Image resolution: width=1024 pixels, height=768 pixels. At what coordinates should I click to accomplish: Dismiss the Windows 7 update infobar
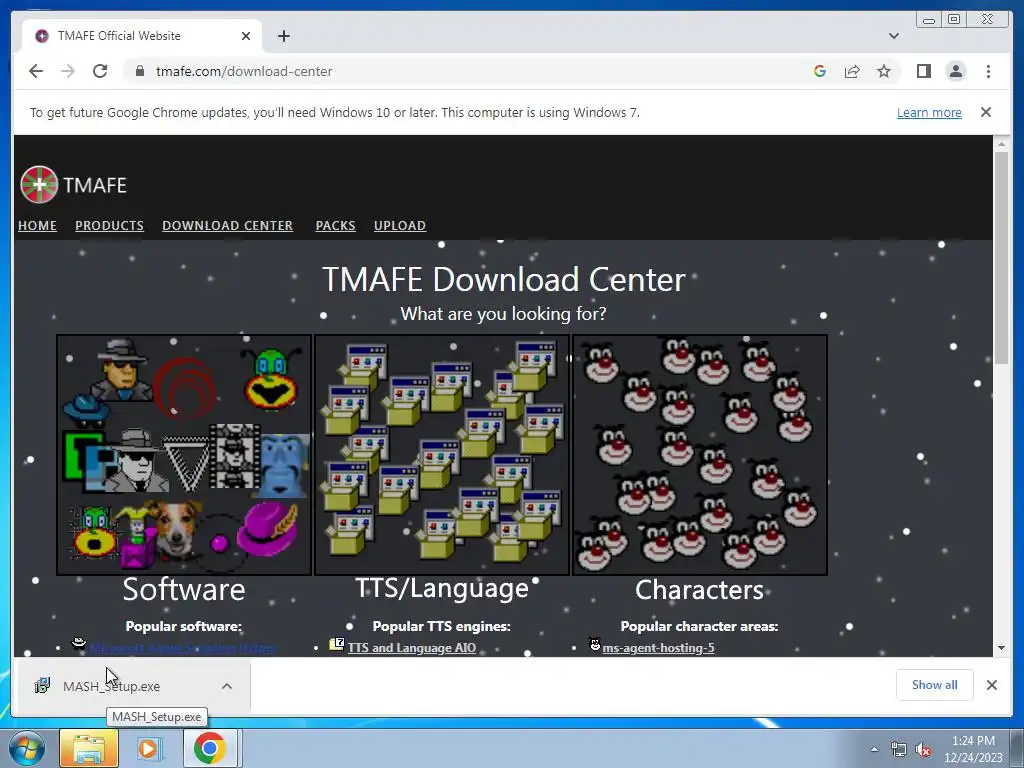(985, 112)
